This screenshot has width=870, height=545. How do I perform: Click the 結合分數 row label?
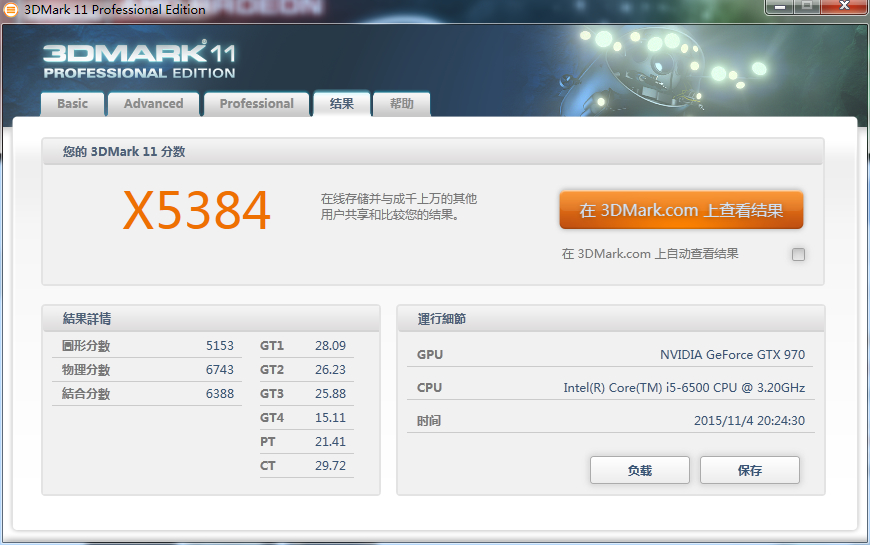tap(86, 393)
